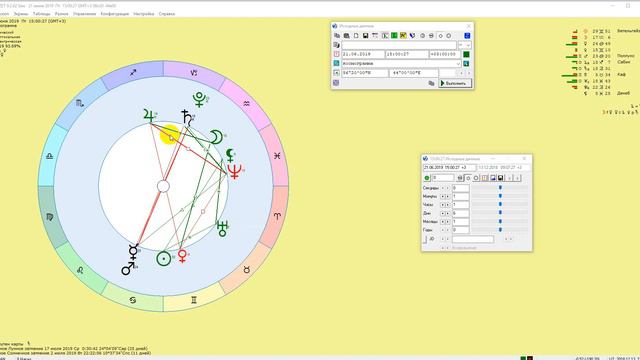The height and width of the screenshot is (360, 640).
Task: Toggle the circle-minus button in the top toolbar
Action: 431,36
